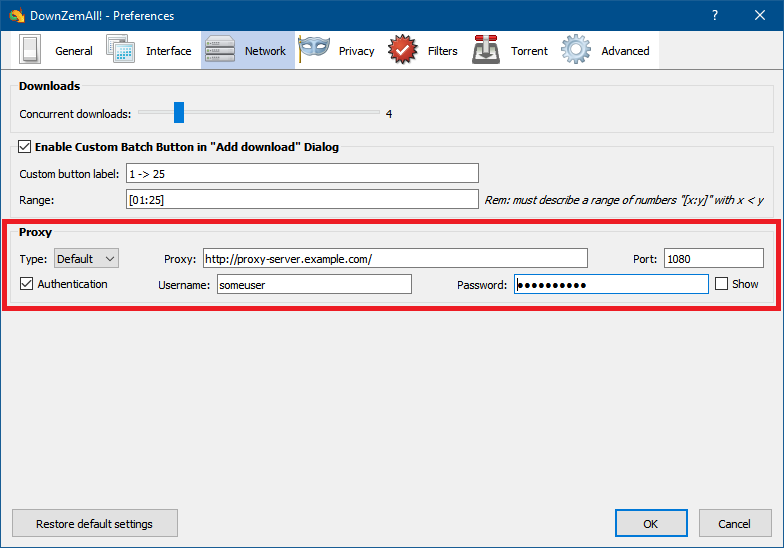Open General preferences via switch icon
Viewport: 784px width, 548px height.
[30, 50]
